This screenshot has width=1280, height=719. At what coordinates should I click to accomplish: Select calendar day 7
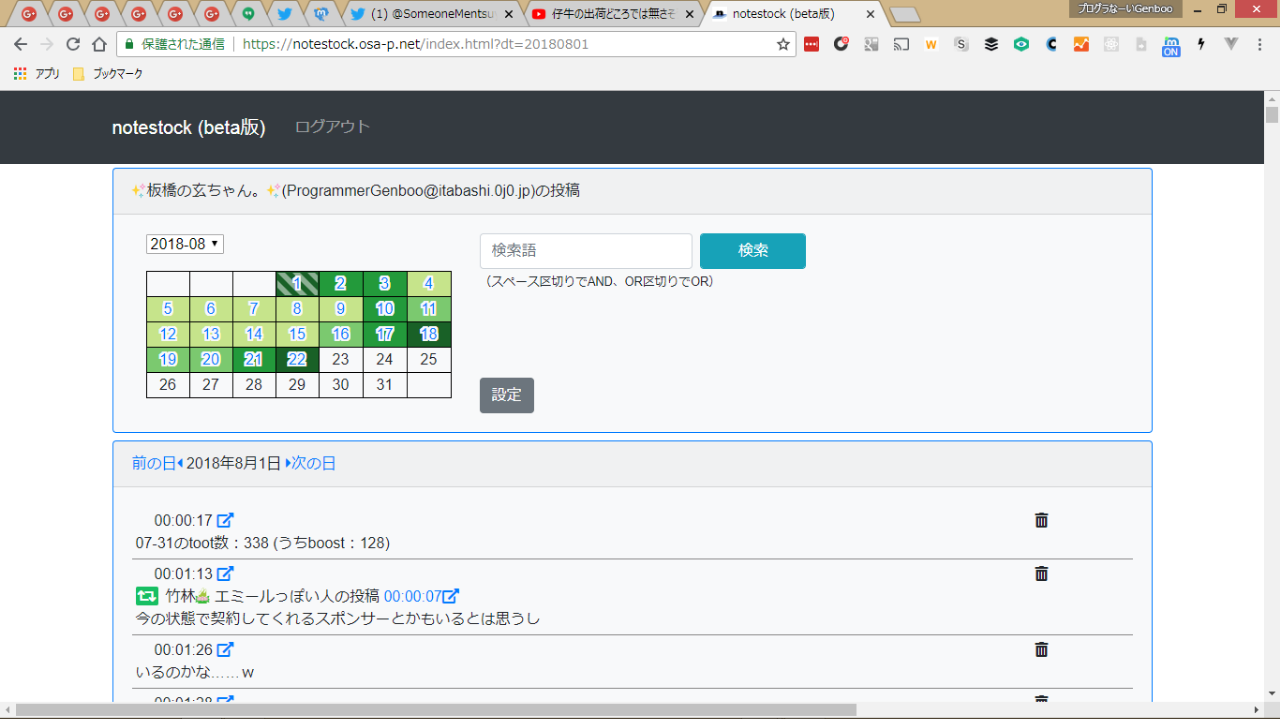[254, 309]
